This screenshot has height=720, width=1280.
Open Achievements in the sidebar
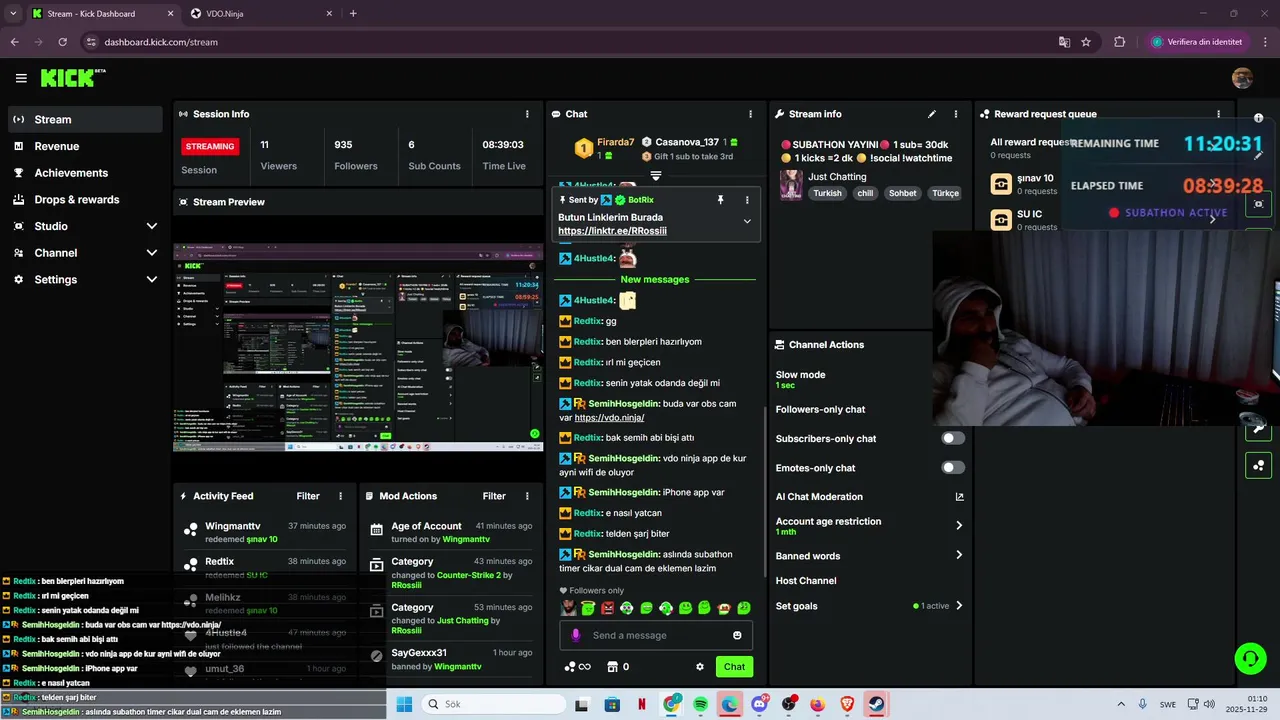85,173
